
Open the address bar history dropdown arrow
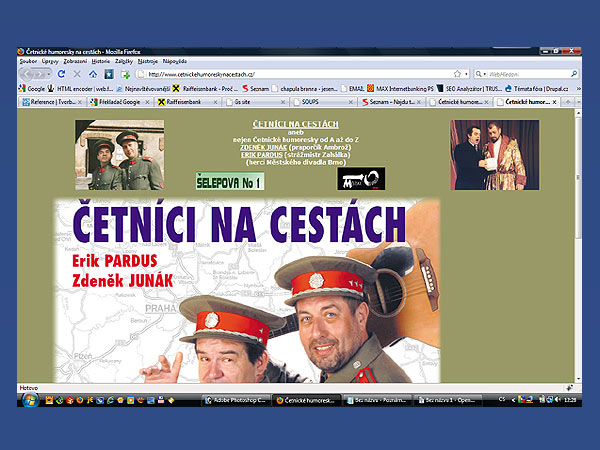tap(466, 74)
